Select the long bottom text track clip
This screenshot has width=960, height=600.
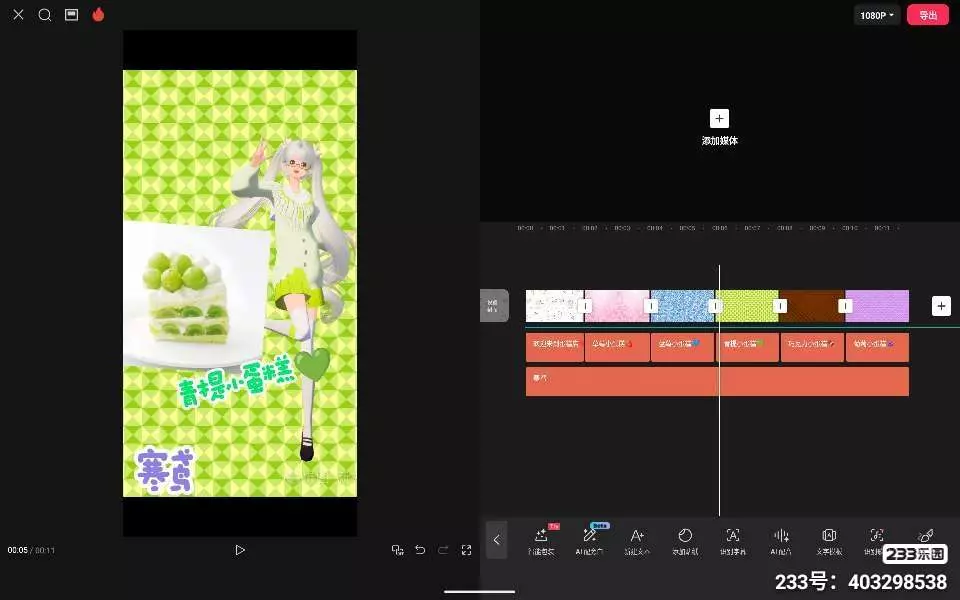(717, 381)
